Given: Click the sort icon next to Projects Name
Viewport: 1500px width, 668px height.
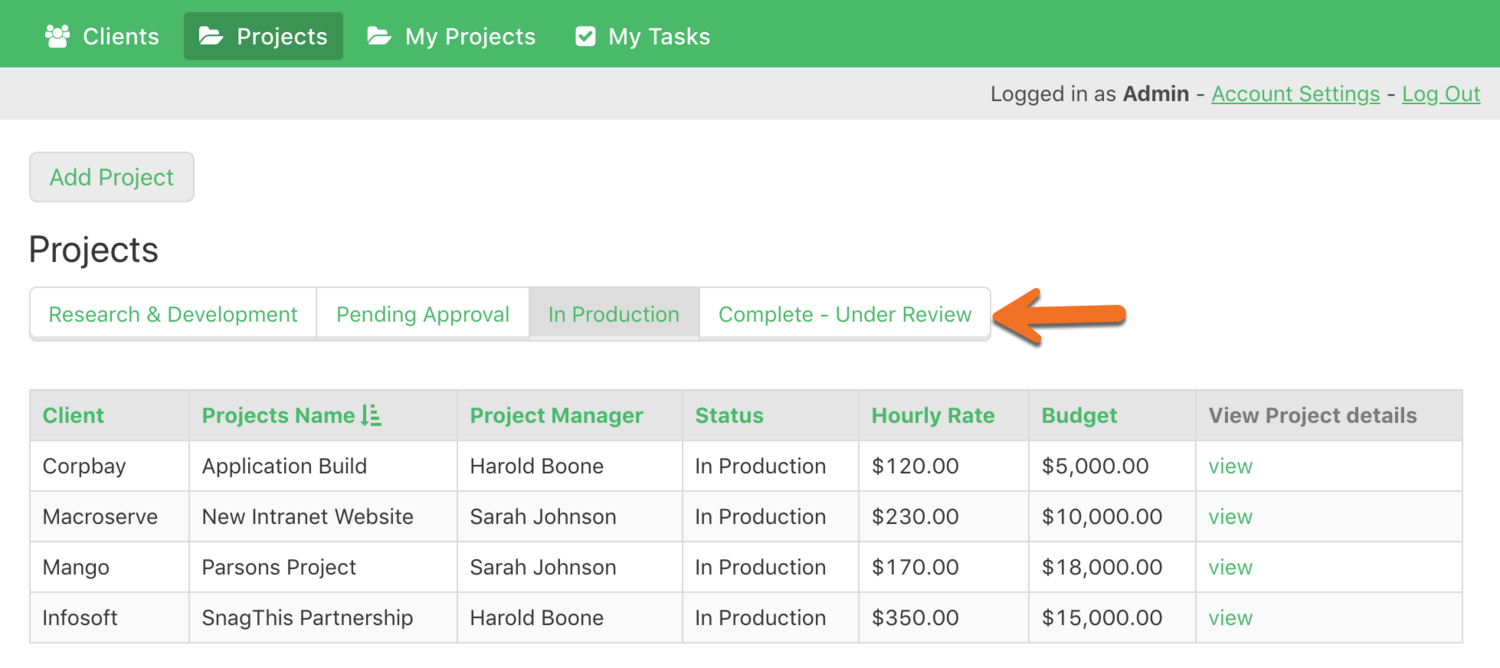Looking at the screenshot, I should pyautogui.click(x=371, y=416).
